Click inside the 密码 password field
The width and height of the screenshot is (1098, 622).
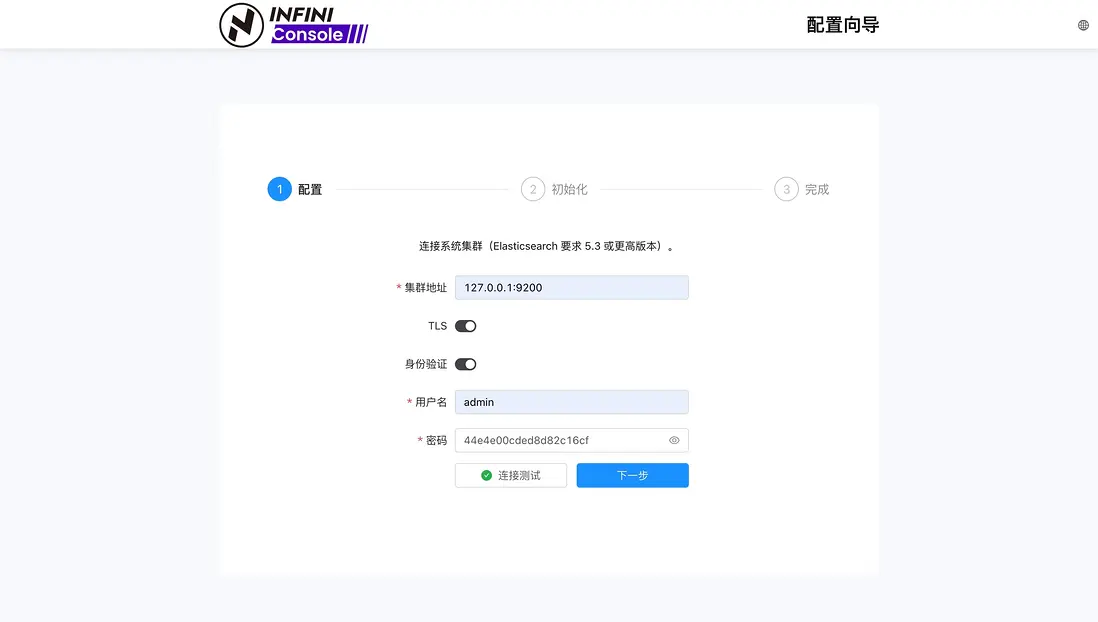tap(560, 440)
